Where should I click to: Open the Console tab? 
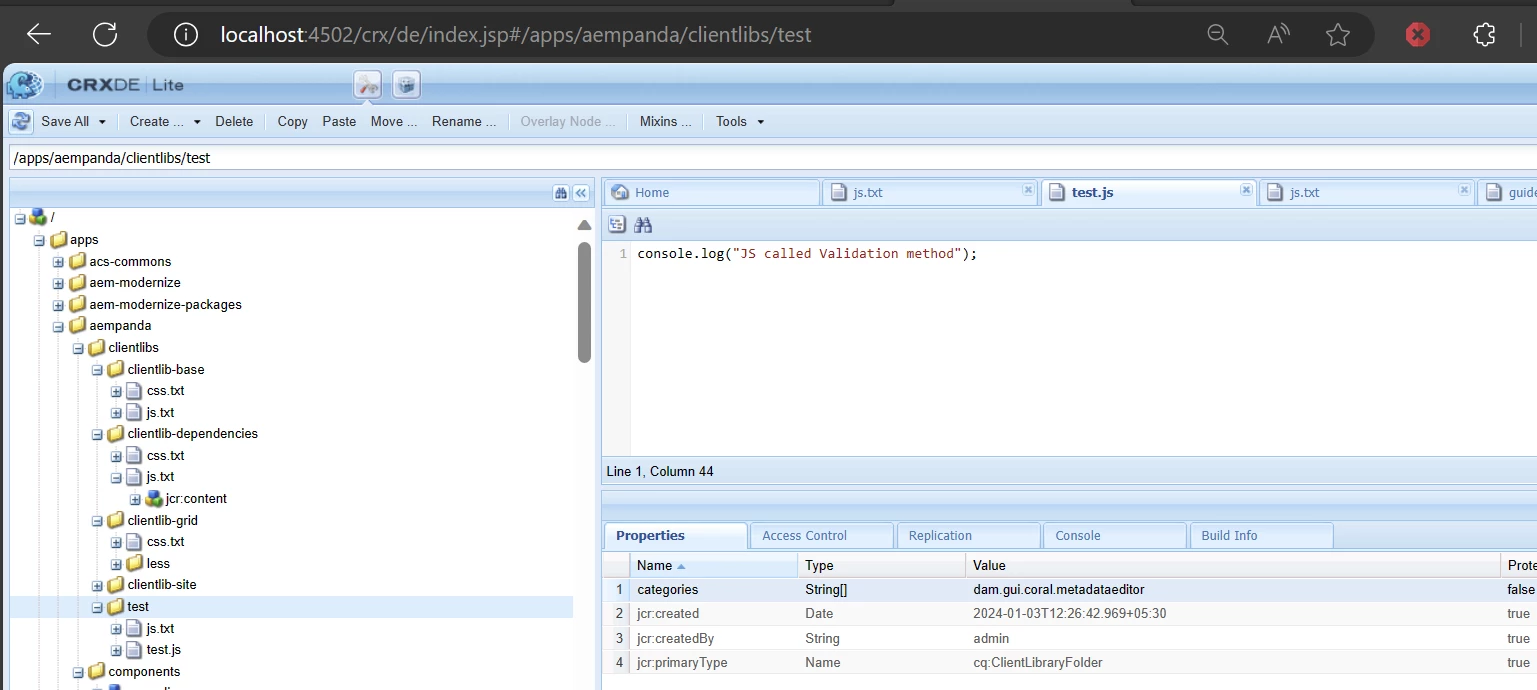pyautogui.click(x=1114, y=535)
